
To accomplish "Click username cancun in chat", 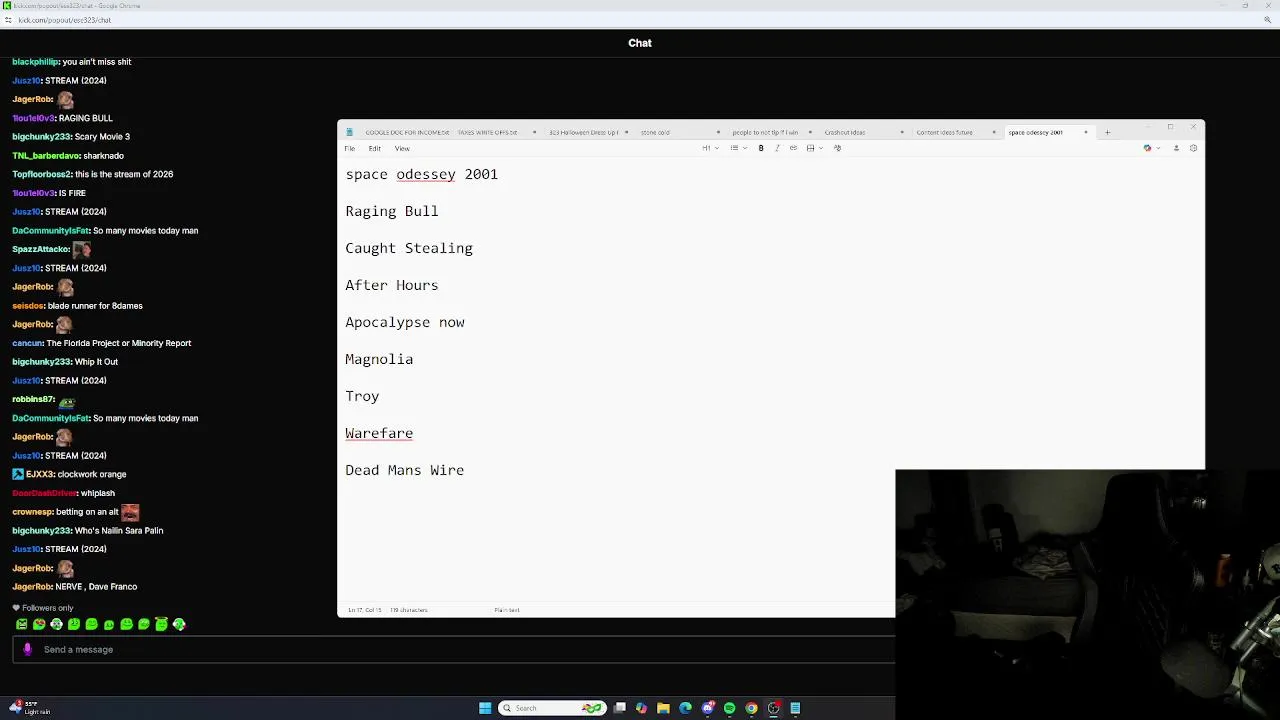I will (27, 343).
